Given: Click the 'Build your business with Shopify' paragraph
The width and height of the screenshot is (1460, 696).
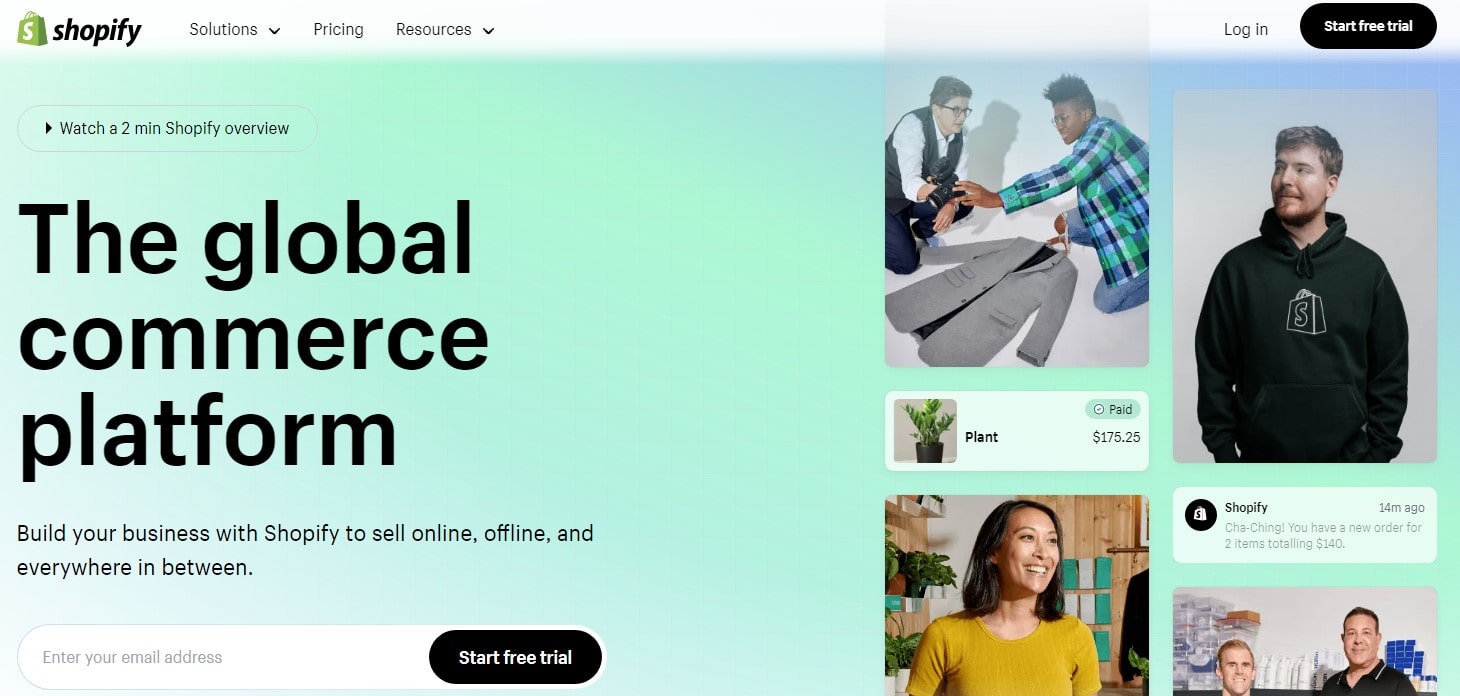Looking at the screenshot, I should pos(305,550).
